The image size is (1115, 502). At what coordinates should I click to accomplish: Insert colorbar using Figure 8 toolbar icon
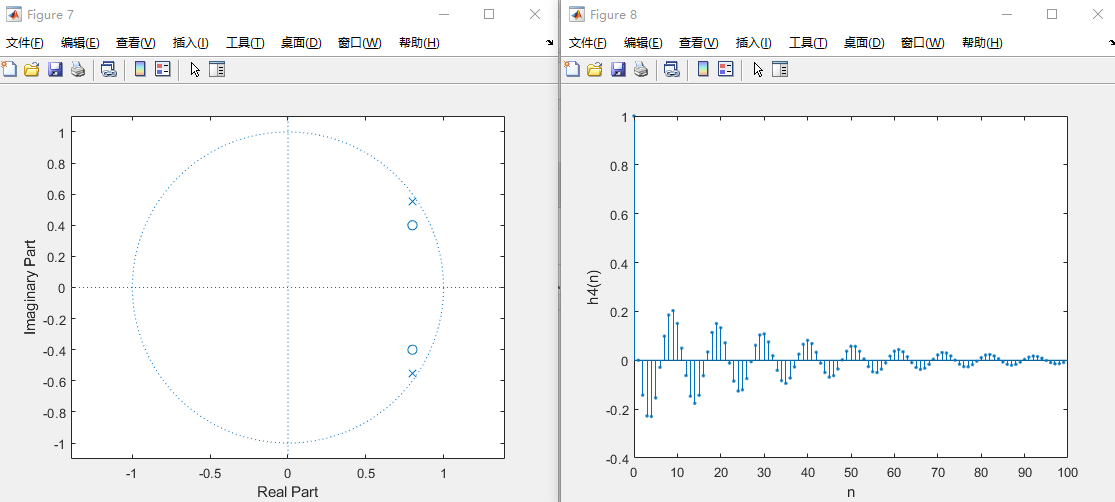point(703,69)
